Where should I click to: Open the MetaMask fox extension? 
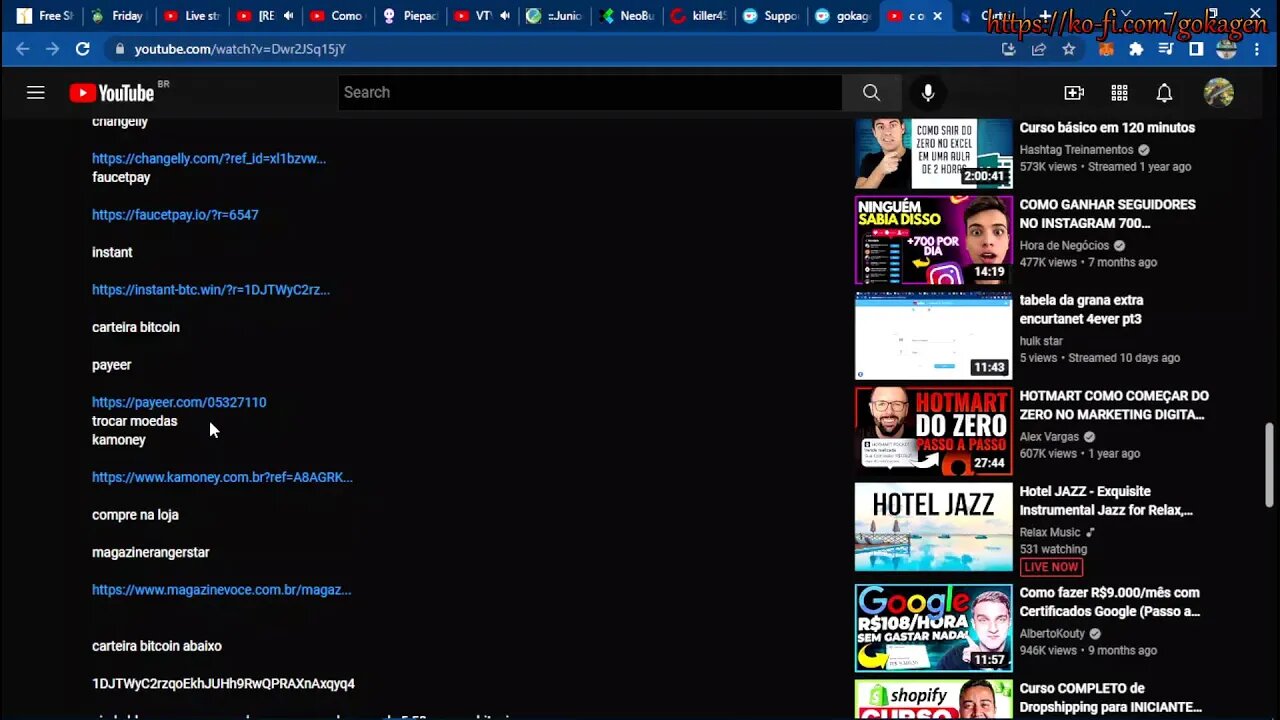pos(1107,49)
